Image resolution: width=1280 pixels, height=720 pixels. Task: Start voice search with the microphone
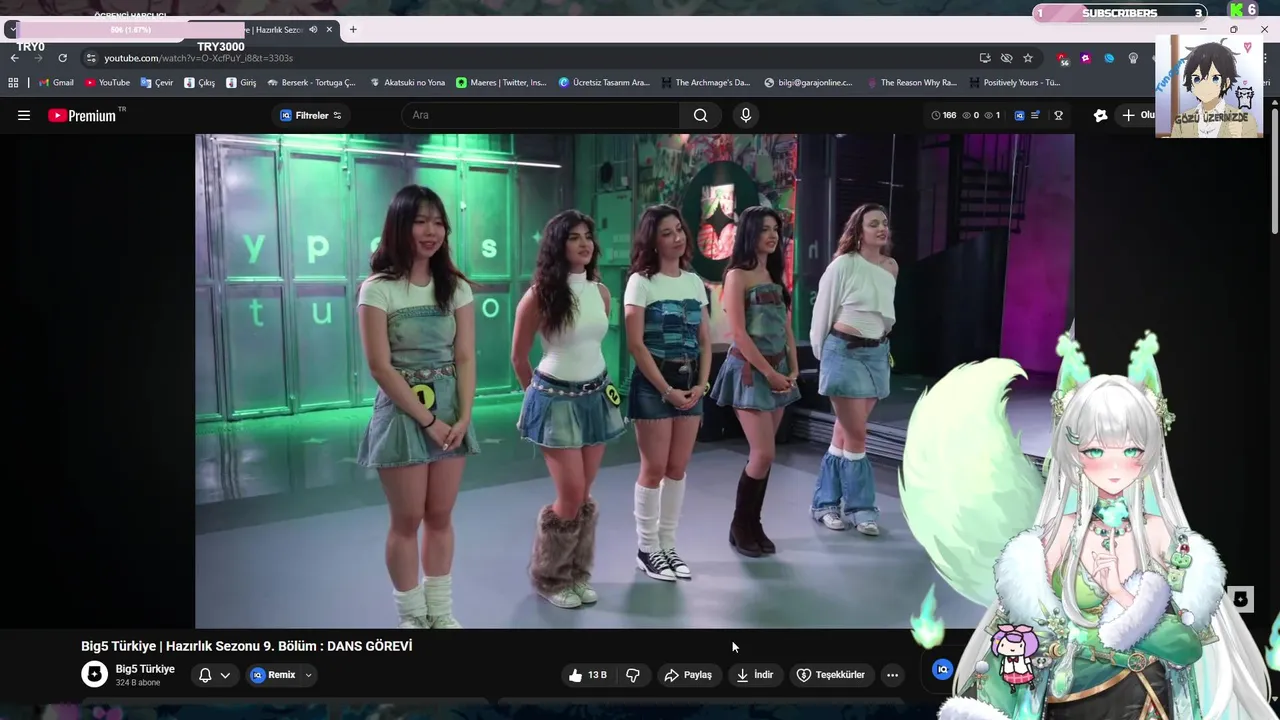pos(745,115)
